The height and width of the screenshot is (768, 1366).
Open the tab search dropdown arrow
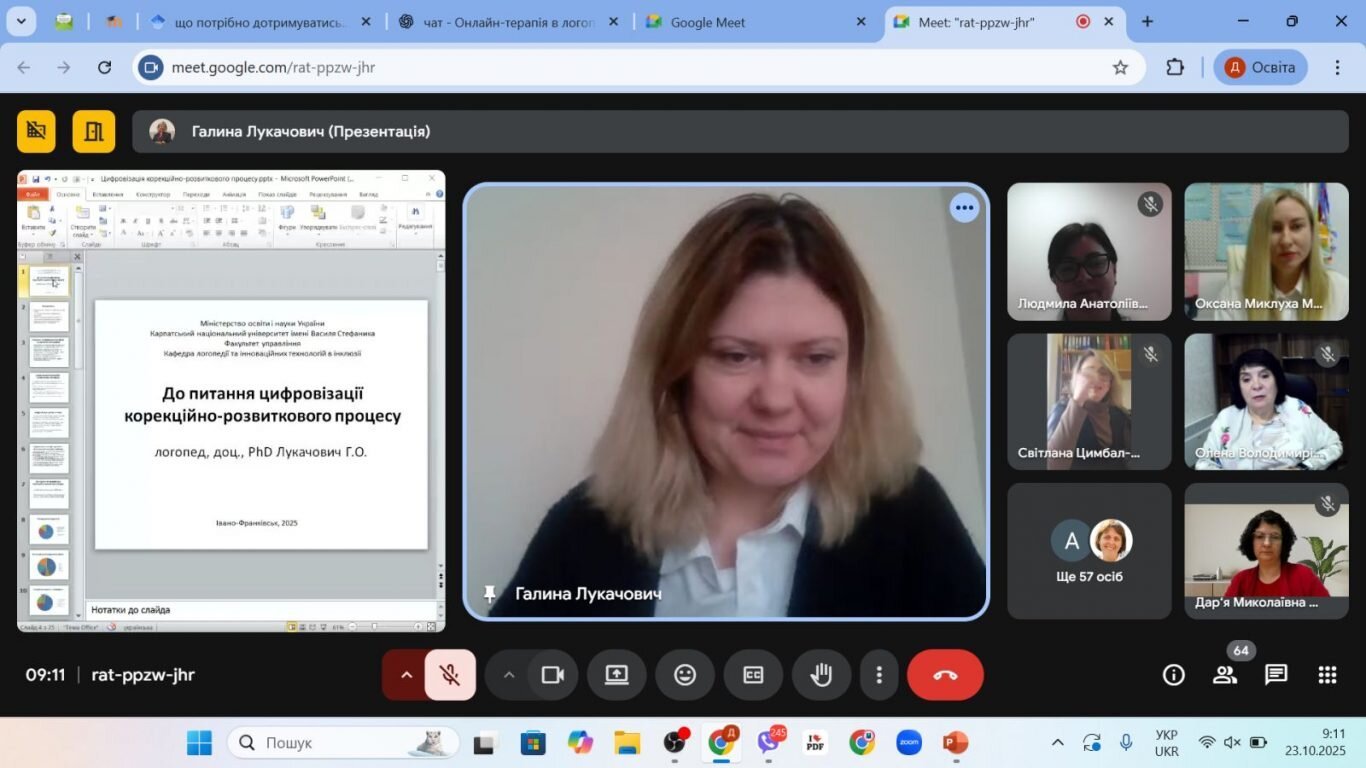20,21
